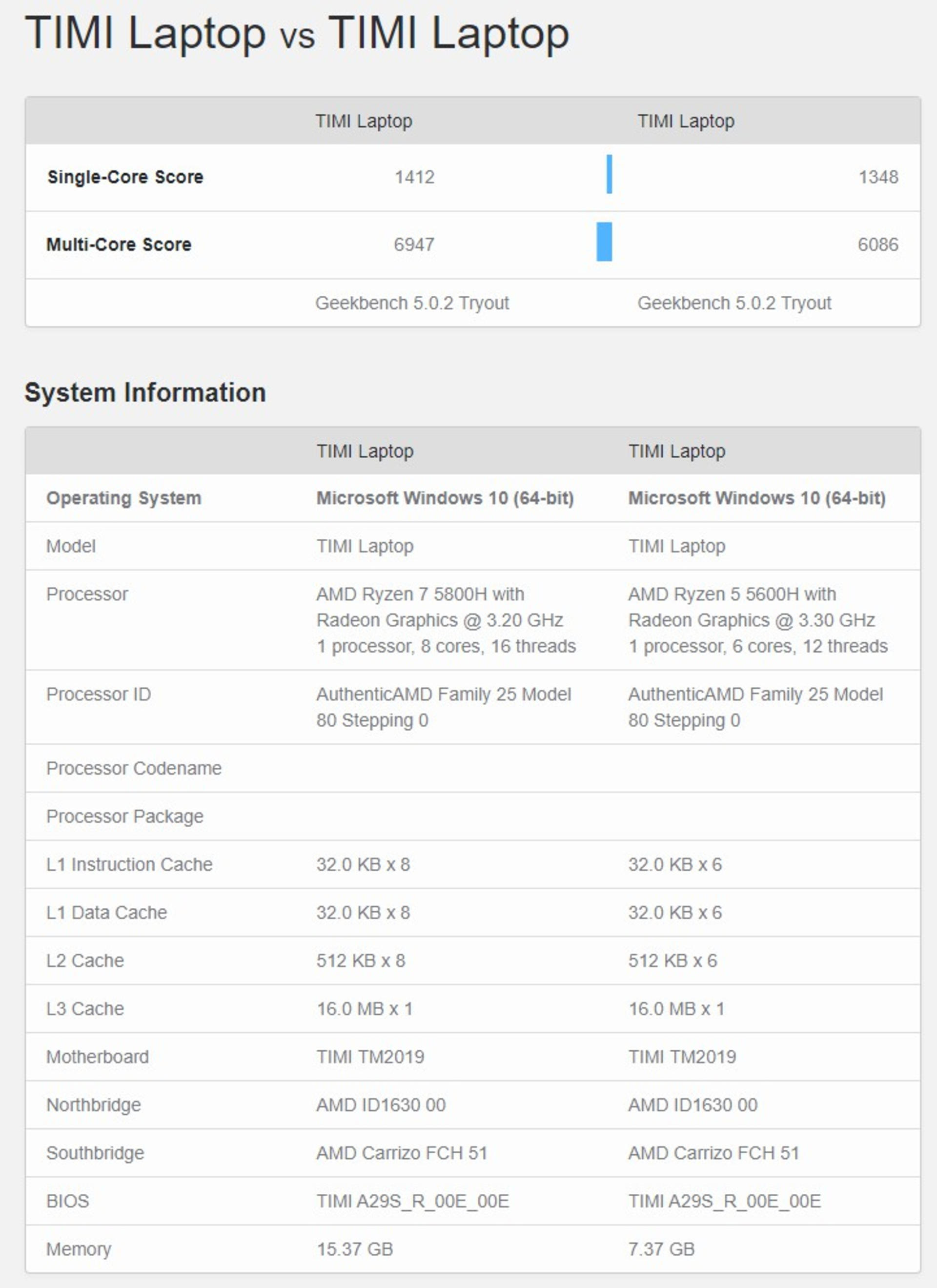The image size is (937, 1288).
Task: Click the single-core score 1348
Action: pyautogui.click(x=878, y=177)
